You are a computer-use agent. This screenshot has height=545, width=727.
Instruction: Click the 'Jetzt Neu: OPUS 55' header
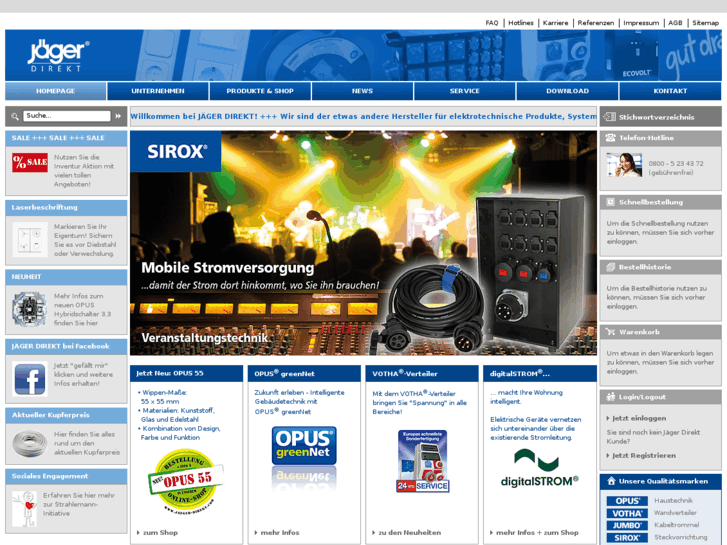[x=186, y=373]
